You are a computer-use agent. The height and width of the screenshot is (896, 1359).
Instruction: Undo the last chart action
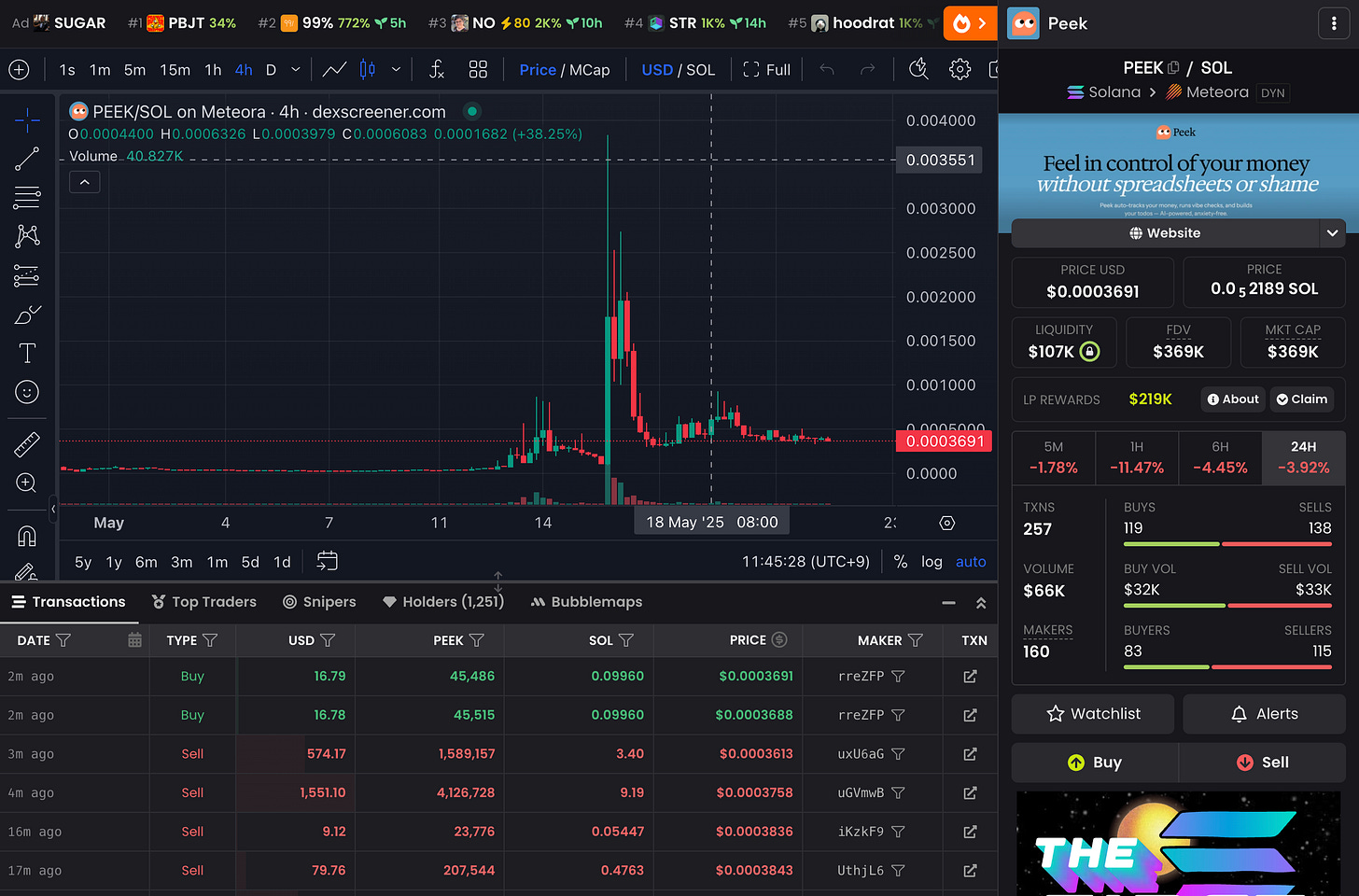pyautogui.click(x=827, y=70)
